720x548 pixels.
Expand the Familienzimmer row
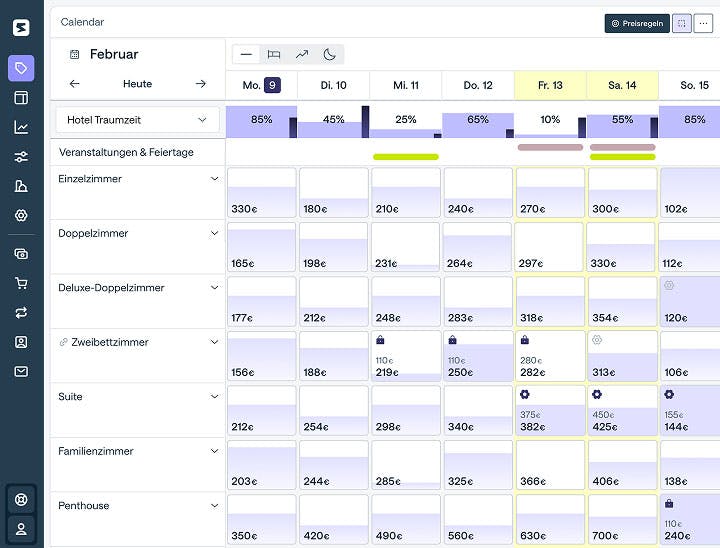[214, 451]
